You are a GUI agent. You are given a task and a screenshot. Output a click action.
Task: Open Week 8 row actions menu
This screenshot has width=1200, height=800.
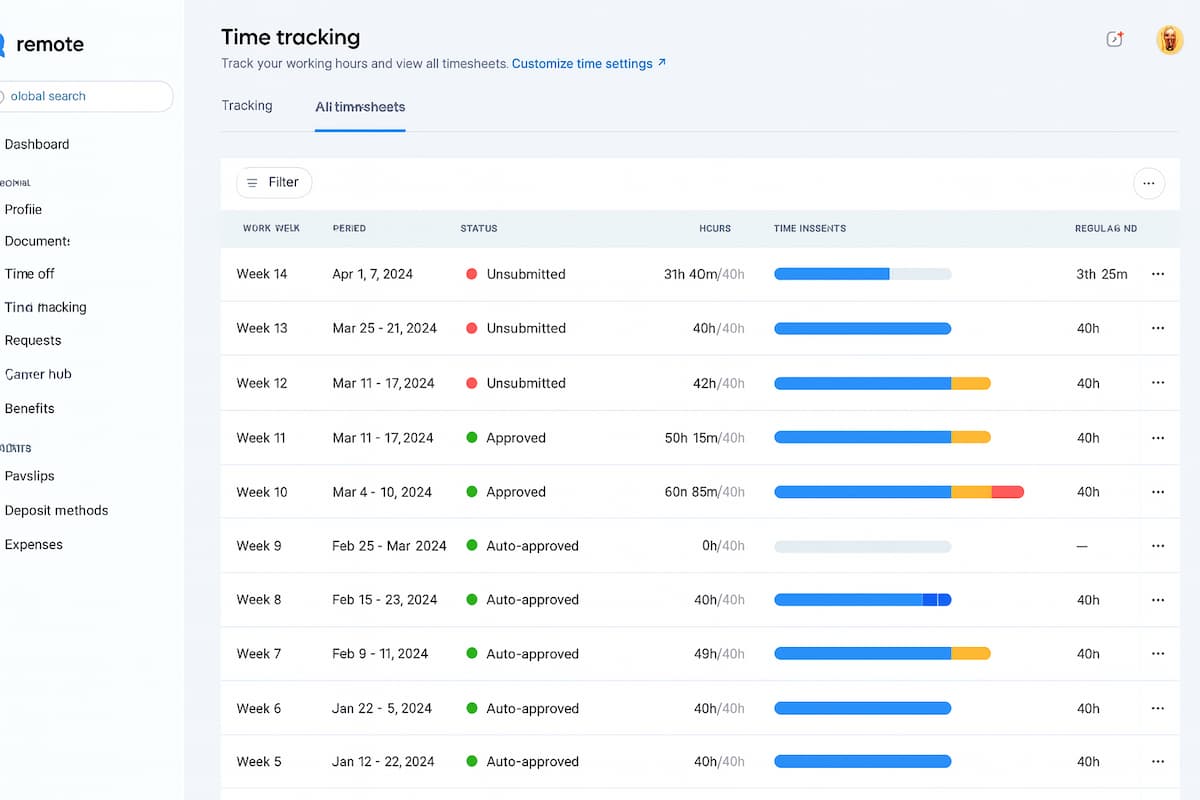pos(1158,600)
